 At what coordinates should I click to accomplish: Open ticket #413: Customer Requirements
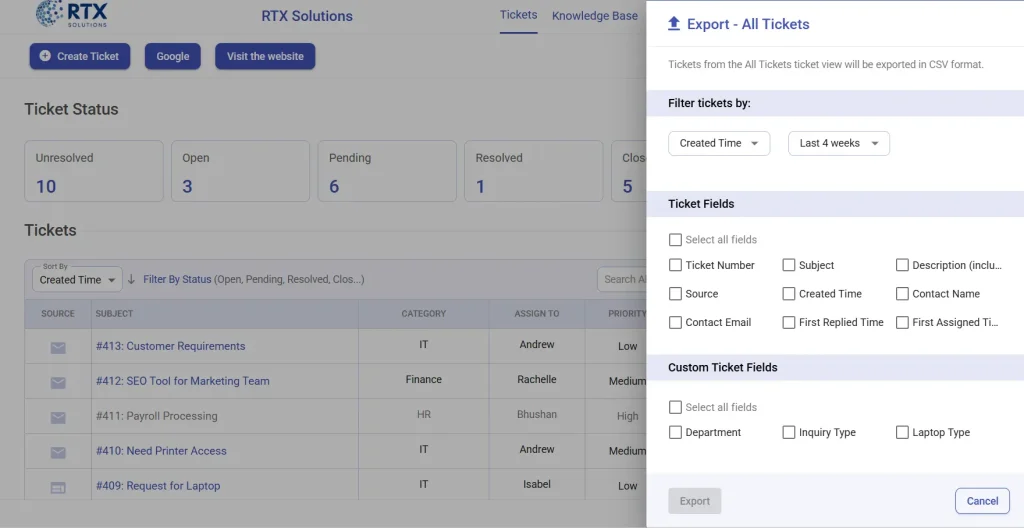[x=170, y=346]
